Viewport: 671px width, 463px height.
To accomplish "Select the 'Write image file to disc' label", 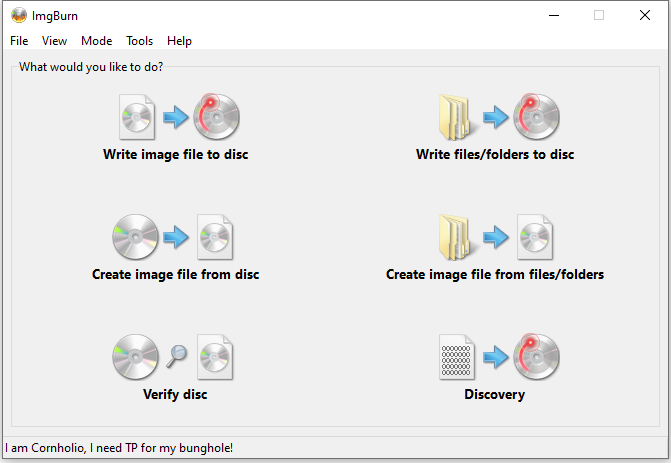I will click(x=176, y=155).
